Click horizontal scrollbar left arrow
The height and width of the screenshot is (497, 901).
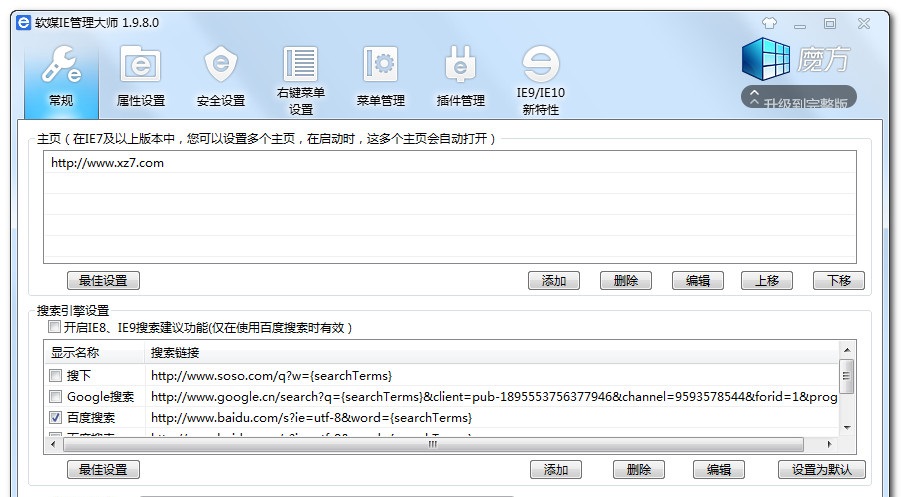pyautogui.click(x=53, y=444)
